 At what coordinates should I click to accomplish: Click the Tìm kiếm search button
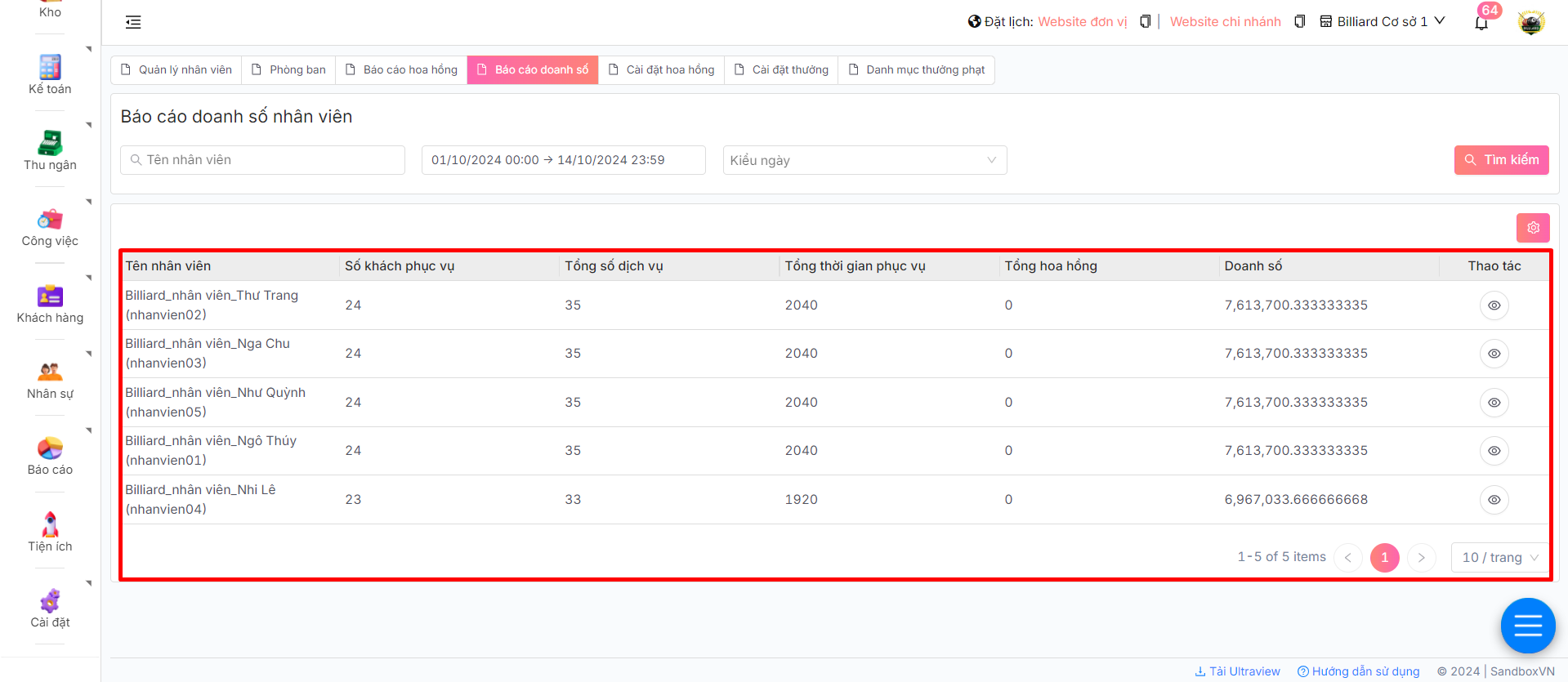pyautogui.click(x=1501, y=160)
